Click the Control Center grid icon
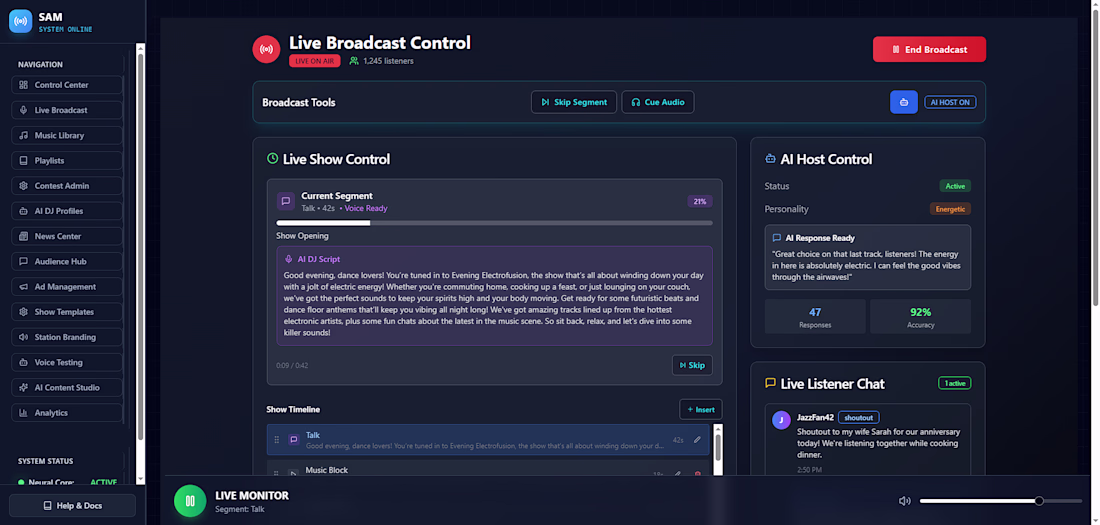1100x525 pixels. coord(23,85)
